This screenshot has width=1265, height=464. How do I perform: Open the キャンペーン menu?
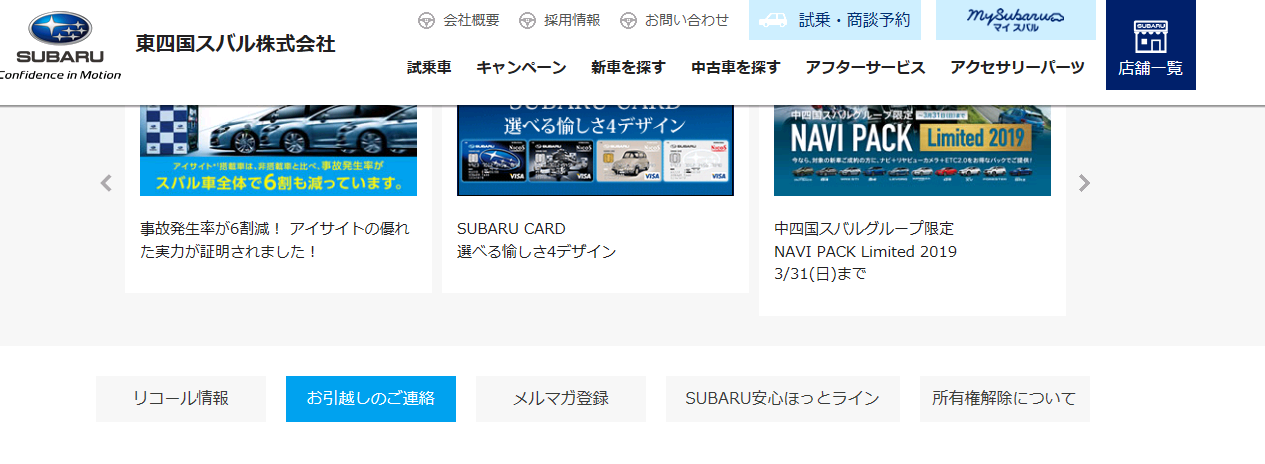coord(521,68)
